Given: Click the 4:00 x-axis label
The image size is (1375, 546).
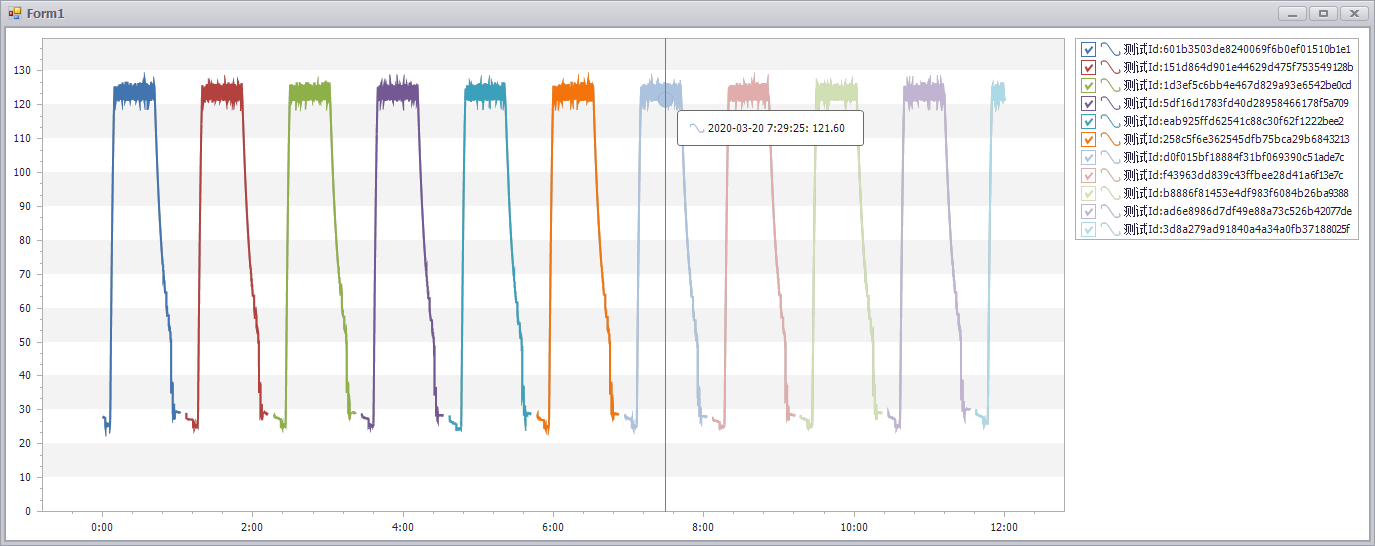Looking at the screenshot, I should tap(403, 527).
